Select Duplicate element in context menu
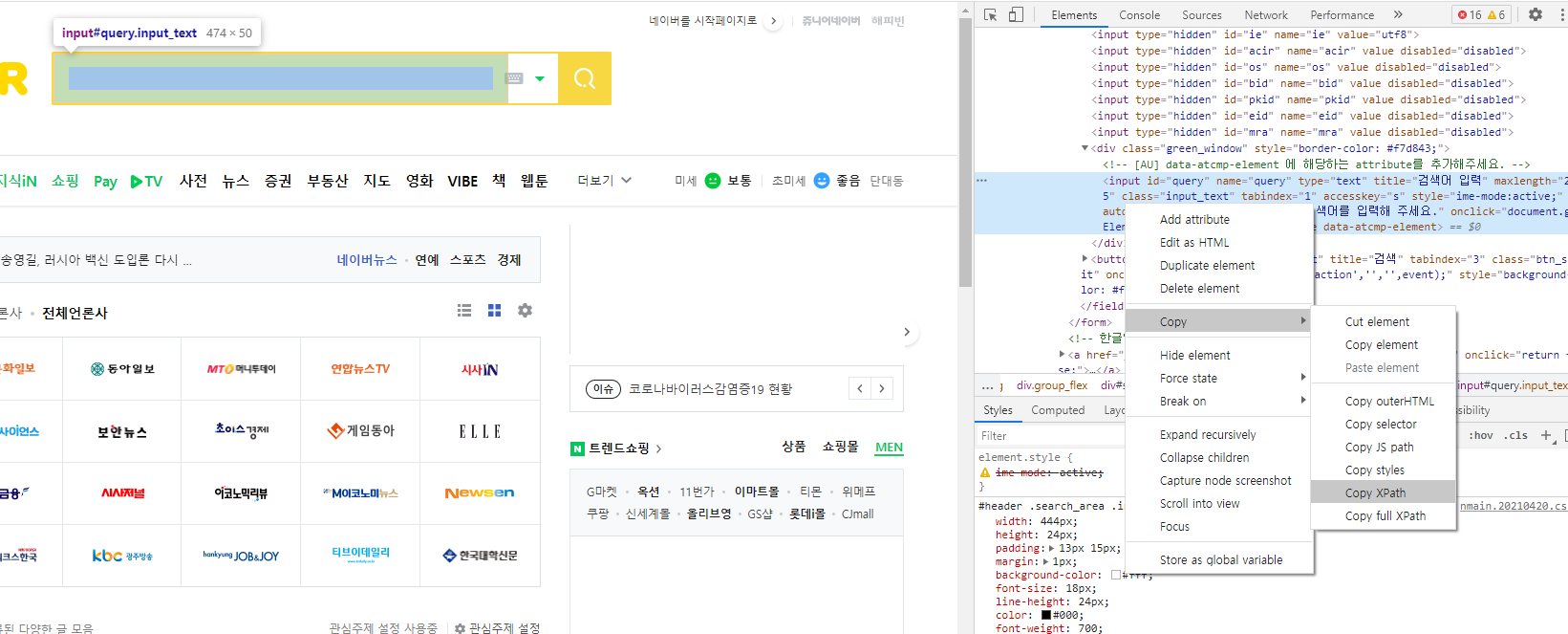 pyautogui.click(x=1219, y=265)
